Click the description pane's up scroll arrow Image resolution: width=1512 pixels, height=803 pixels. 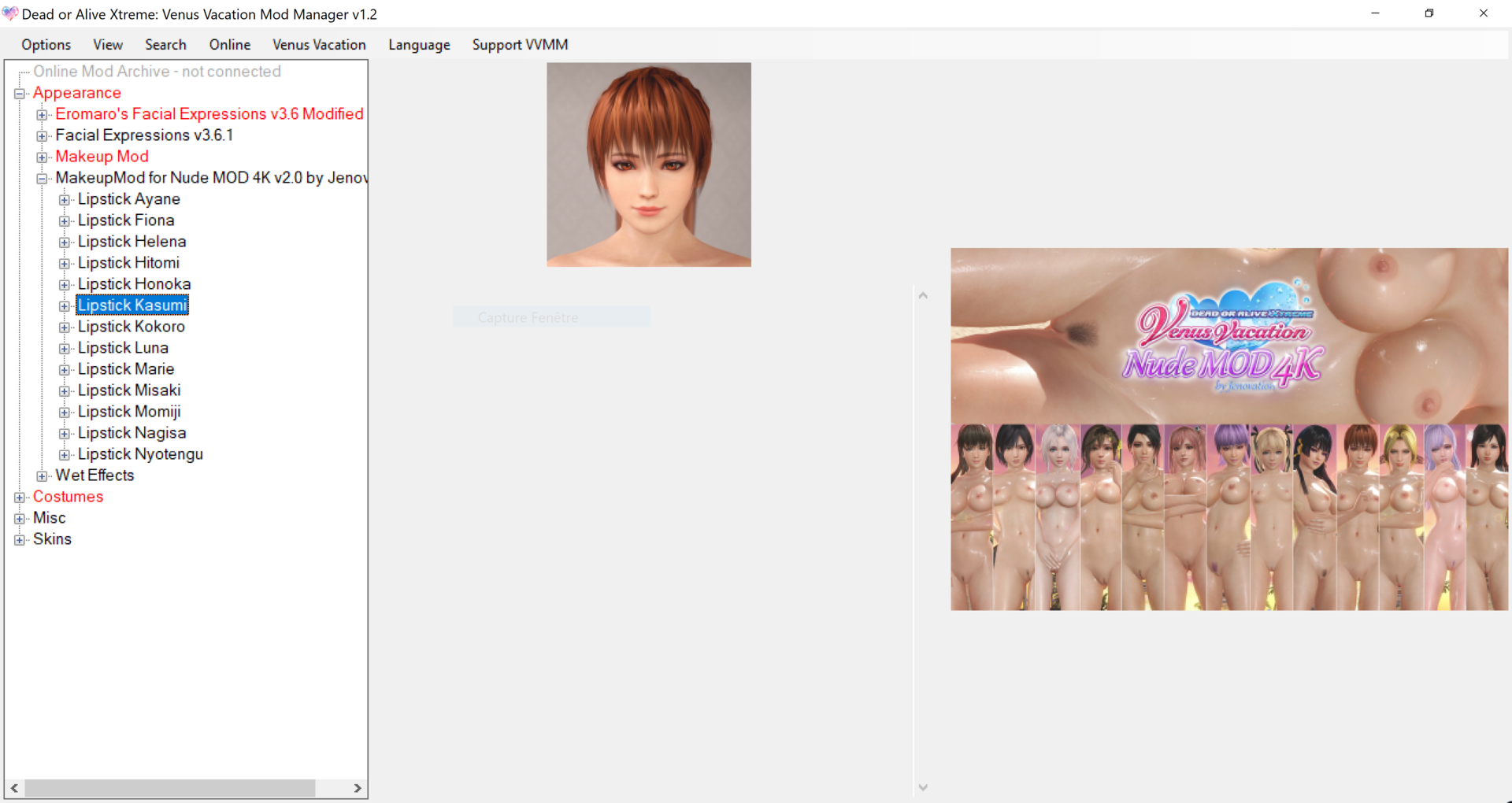point(923,296)
